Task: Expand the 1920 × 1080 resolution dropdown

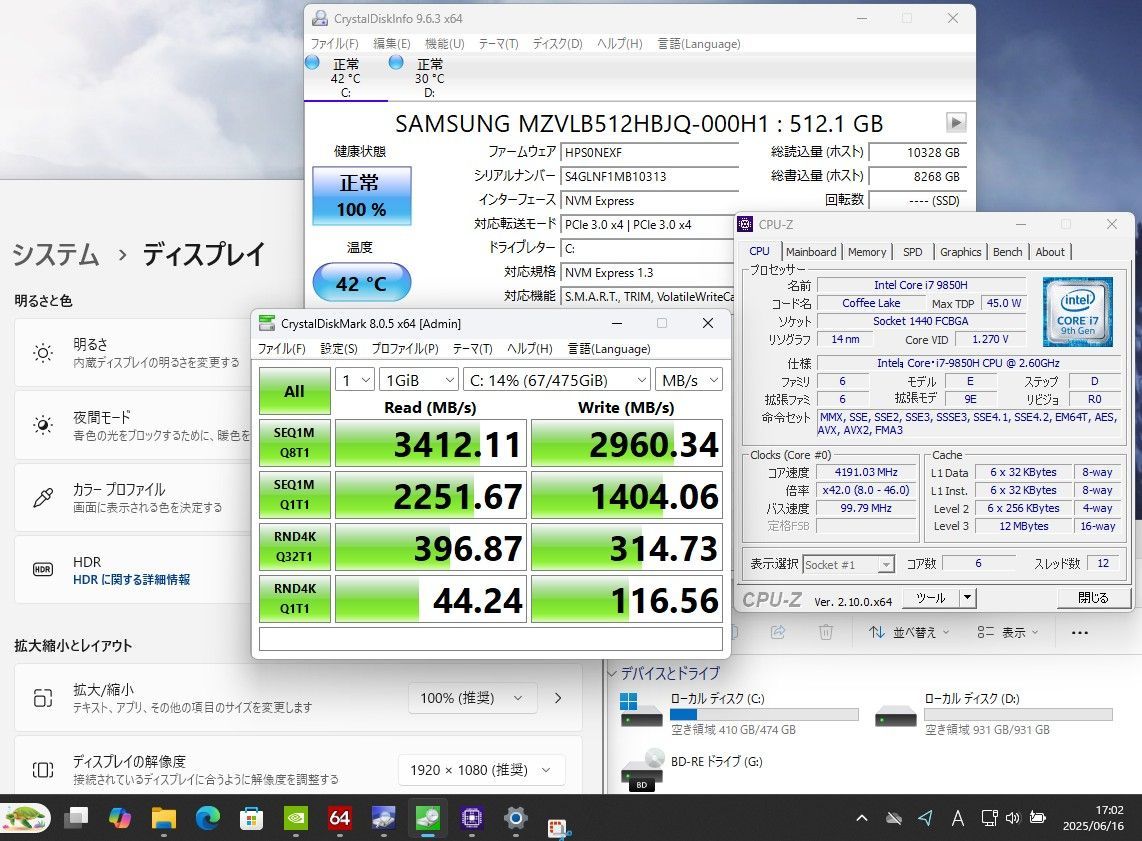Action: coord(481,770)
